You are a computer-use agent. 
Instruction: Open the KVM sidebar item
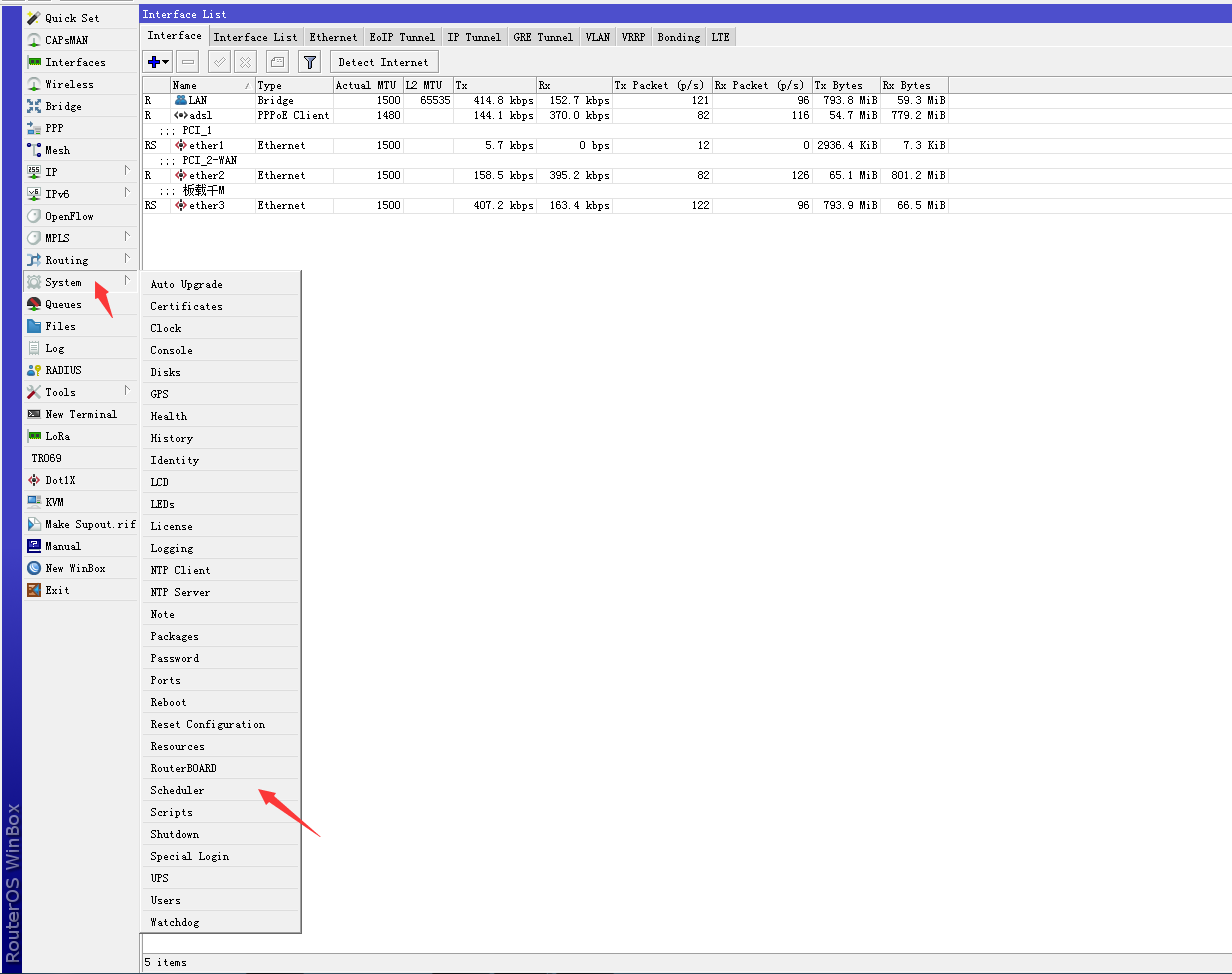80,502
